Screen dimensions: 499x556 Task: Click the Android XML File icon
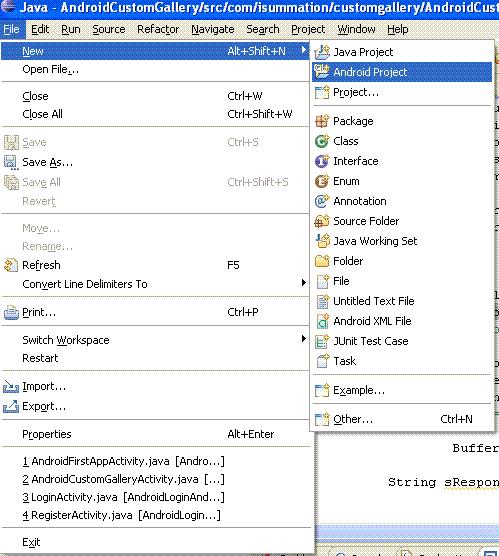(x=323, y=321)
